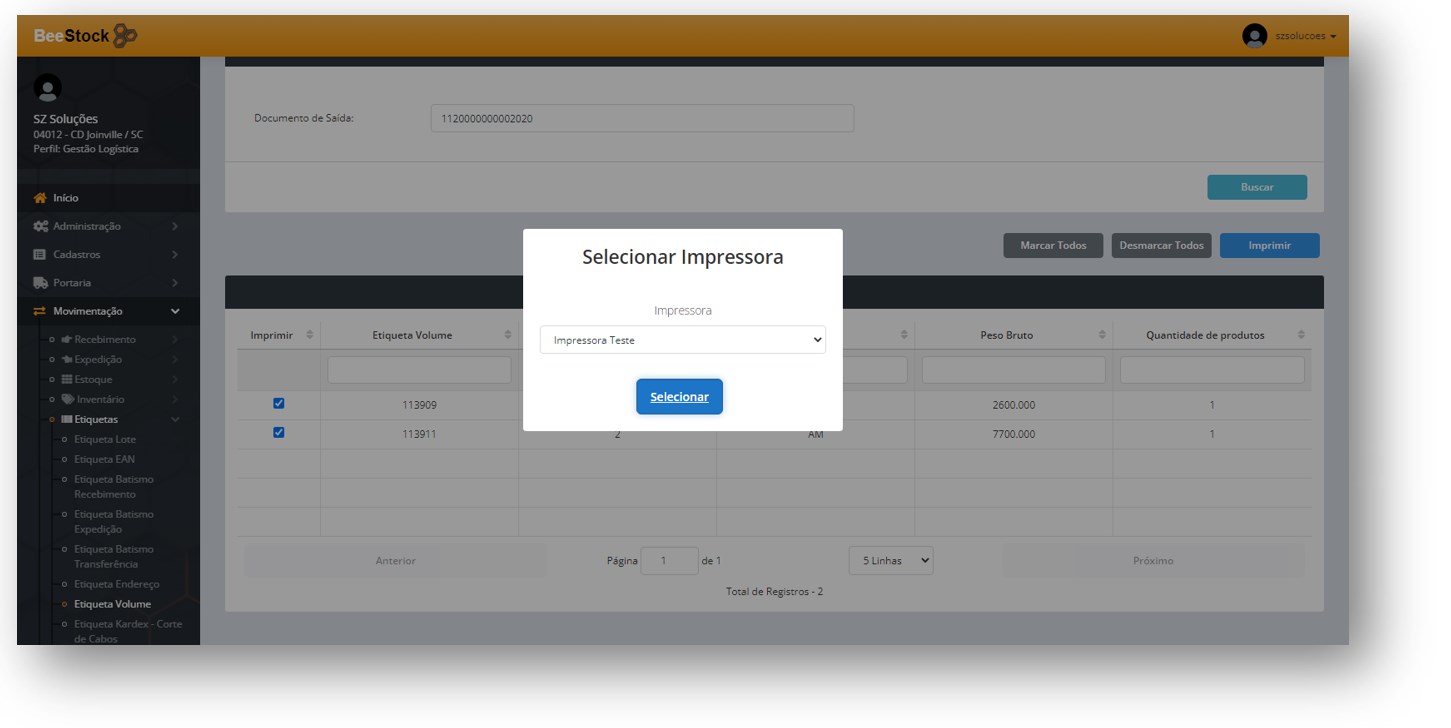Image resolution: width=1451 pixels, height=728 pixels.
Task: Click the Documento de Saída input field
Action: 642,118
